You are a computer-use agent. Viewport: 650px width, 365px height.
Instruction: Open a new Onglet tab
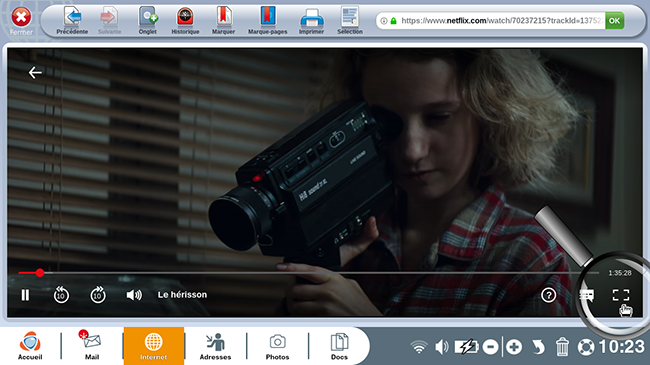(148, 21)
